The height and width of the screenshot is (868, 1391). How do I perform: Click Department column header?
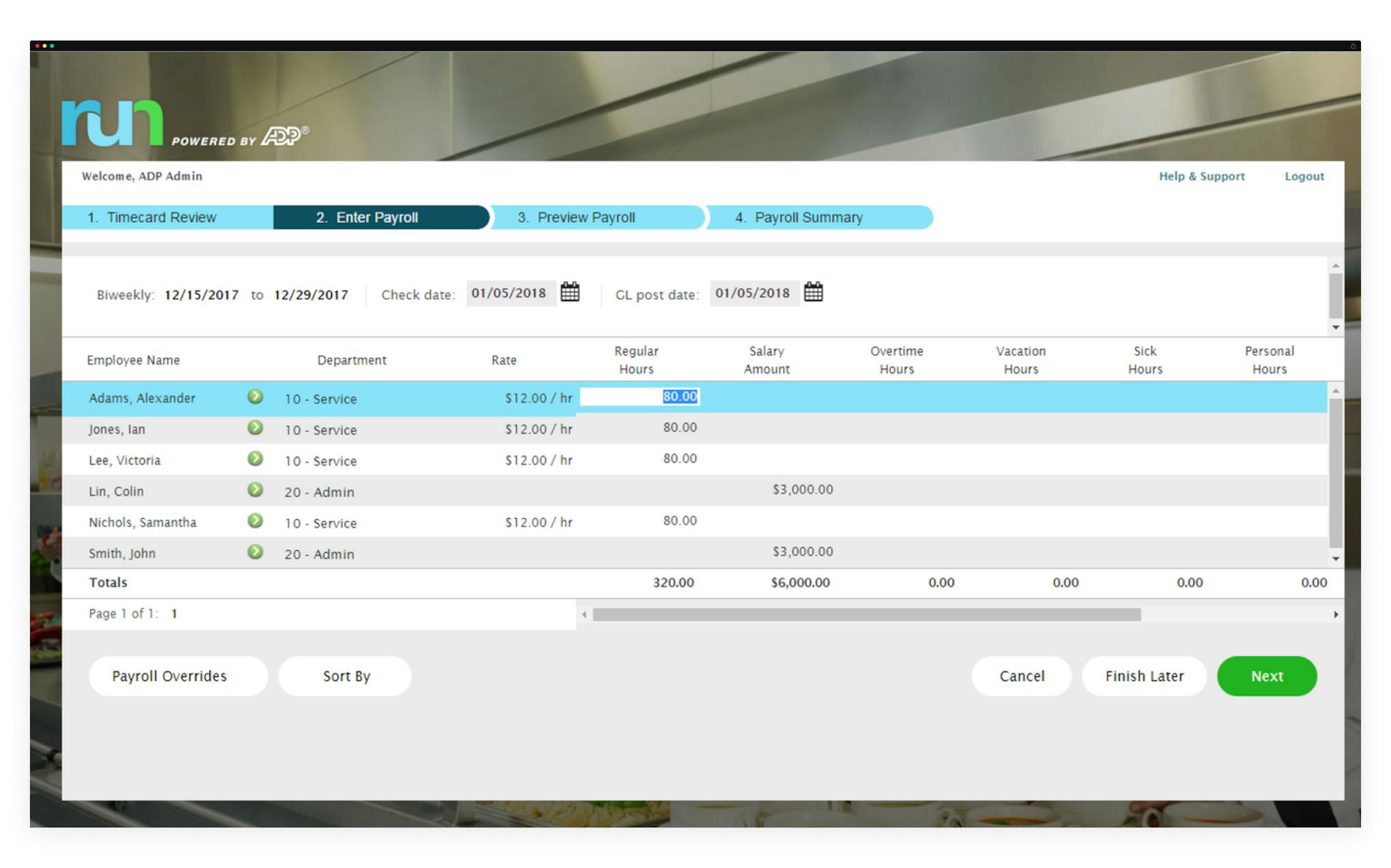pos(352,360)
